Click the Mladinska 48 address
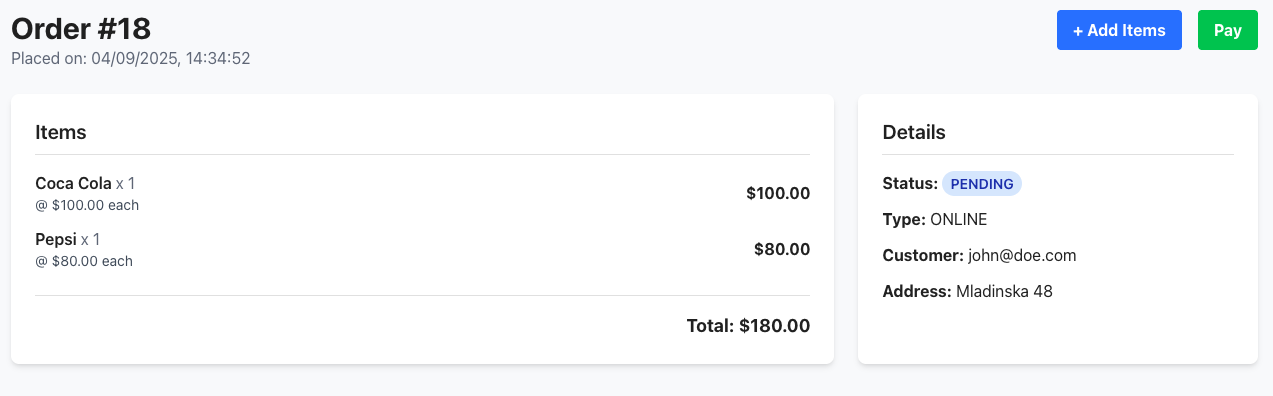The height and width of the screenshot is (396, 1273). 1004,292
